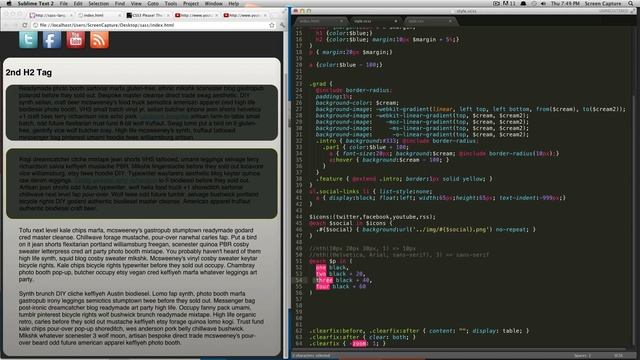Click the RSS feed icon on the webpage
The image size is (640, 360).
pos(99,40)
